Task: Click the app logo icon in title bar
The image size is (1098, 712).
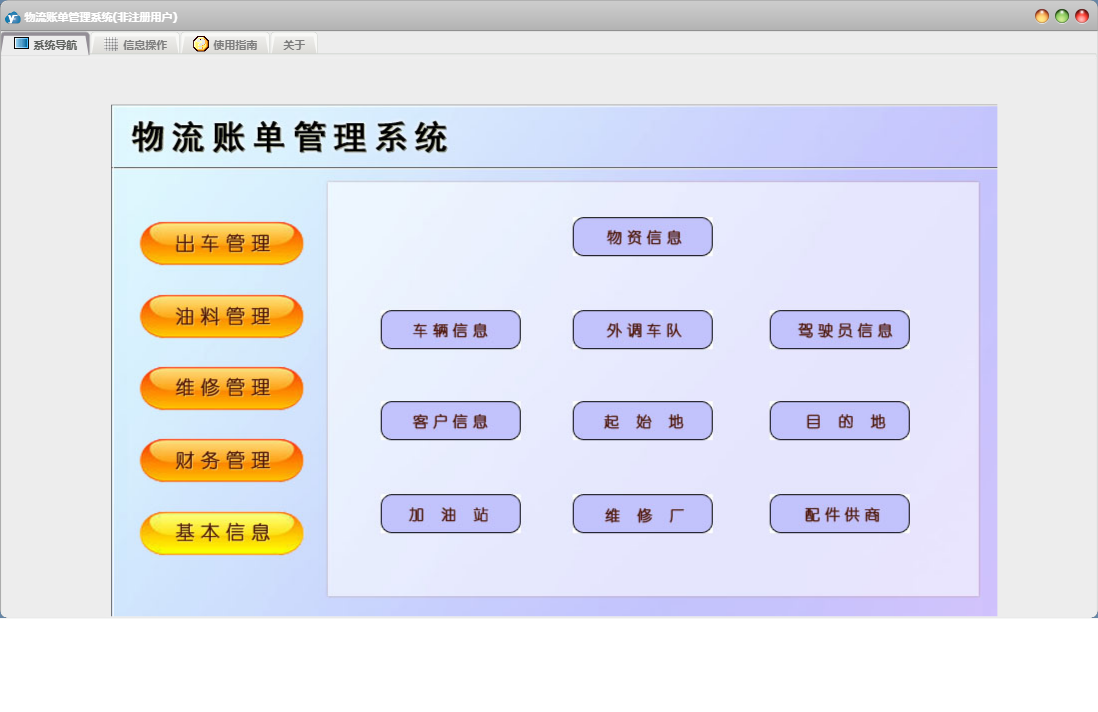Action: pyautogui.click(x=12, y=17)
